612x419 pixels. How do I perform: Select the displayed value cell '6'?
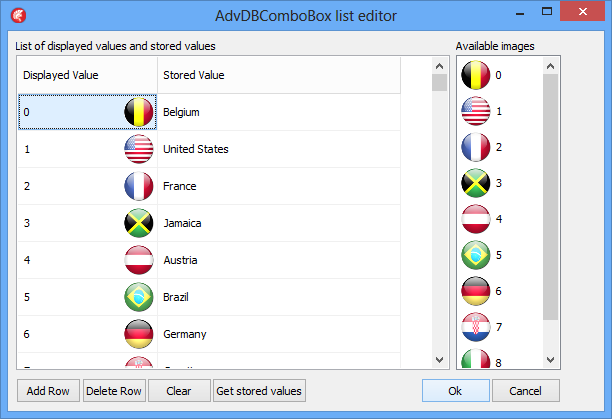[x=87, y=334]
